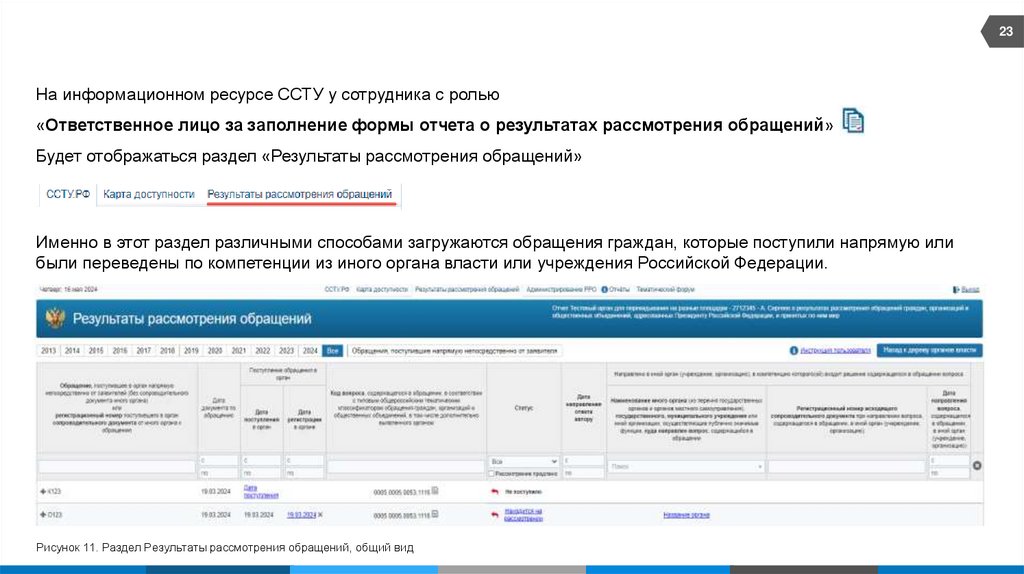Viewport: 1024px width, 574px height.
Task: Open ССТУ.РФ in the large tab strip
Action: click(x=68, y=195)
